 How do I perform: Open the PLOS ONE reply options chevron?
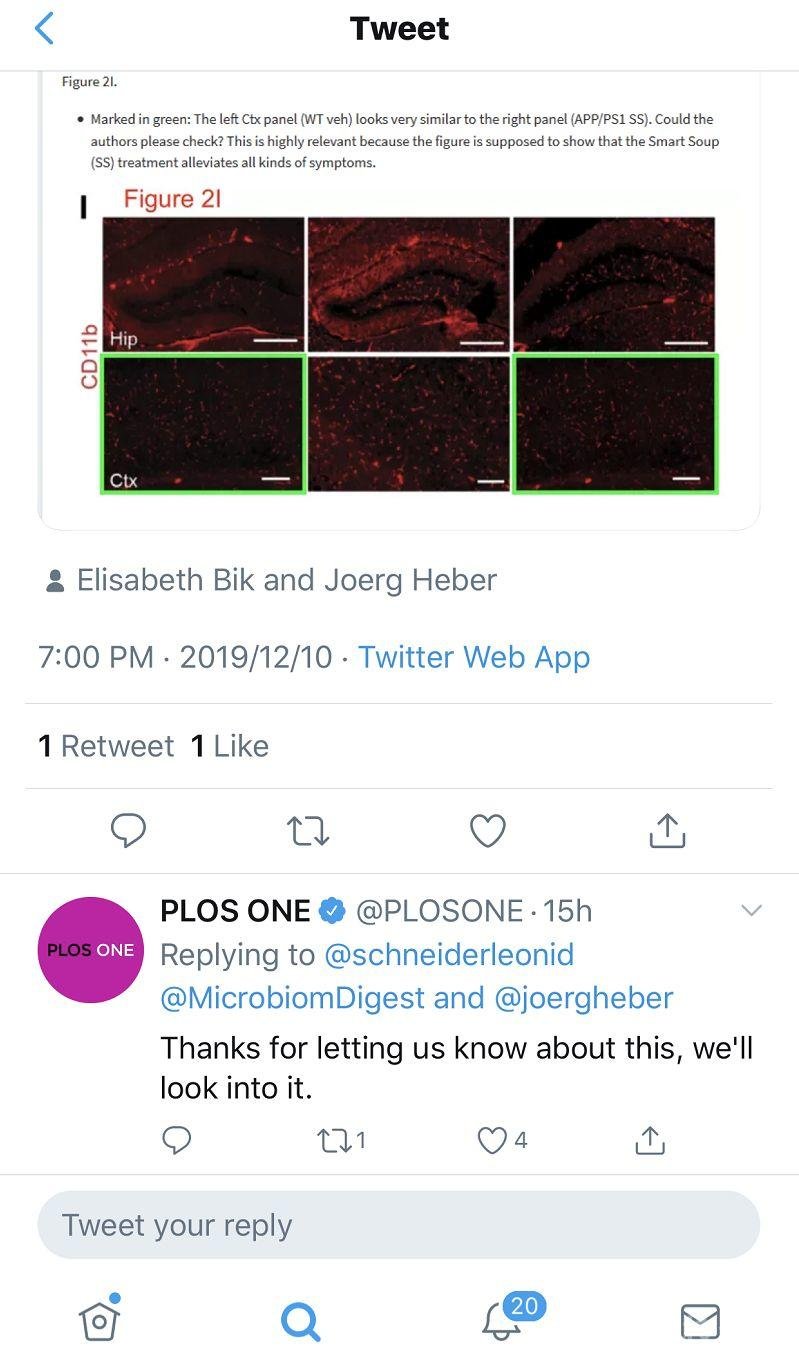(x=750, y=910)
